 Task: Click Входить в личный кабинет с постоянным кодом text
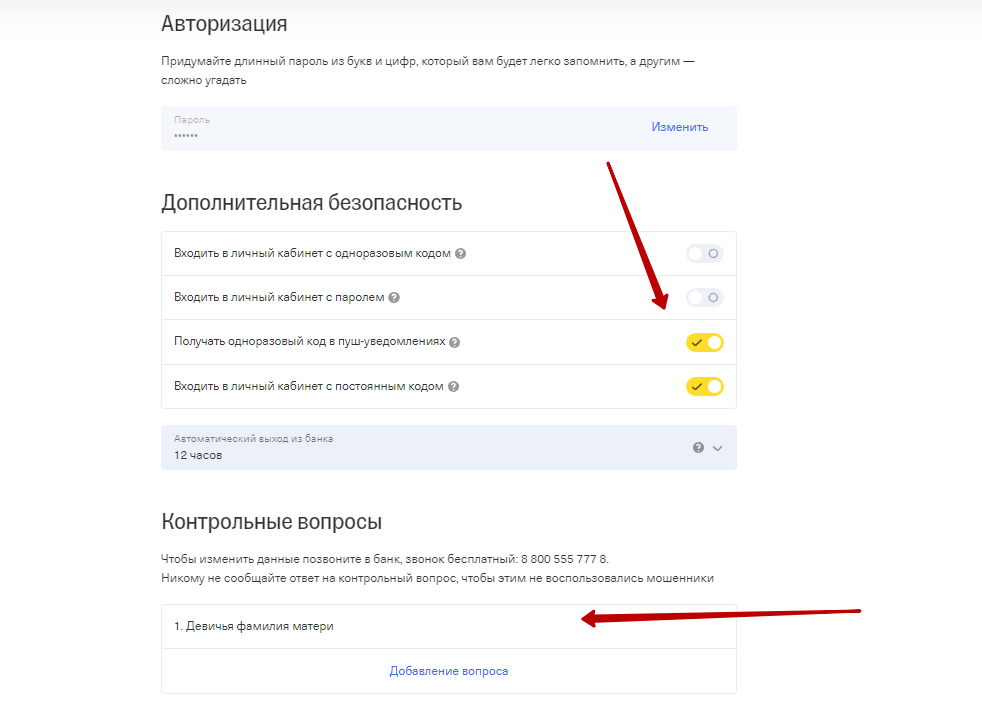coord(308,386)
